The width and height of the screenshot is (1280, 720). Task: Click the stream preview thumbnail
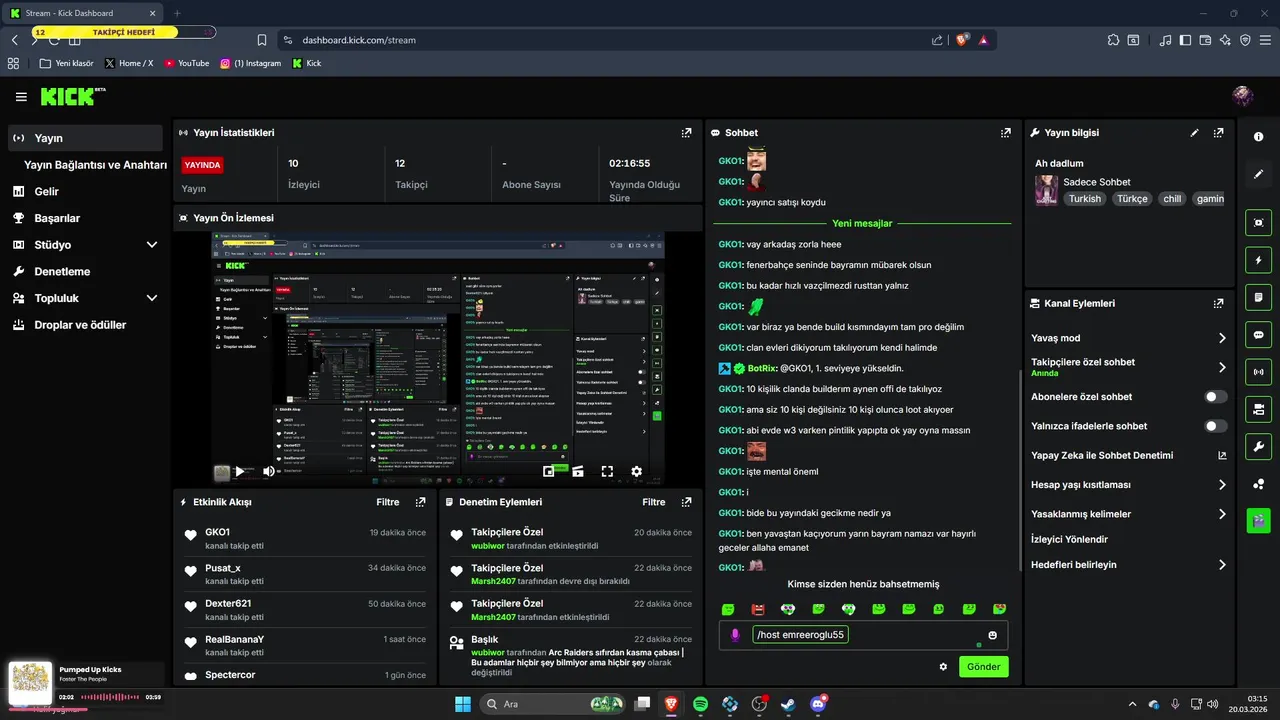pyautogui.click(x=438, y=359)
